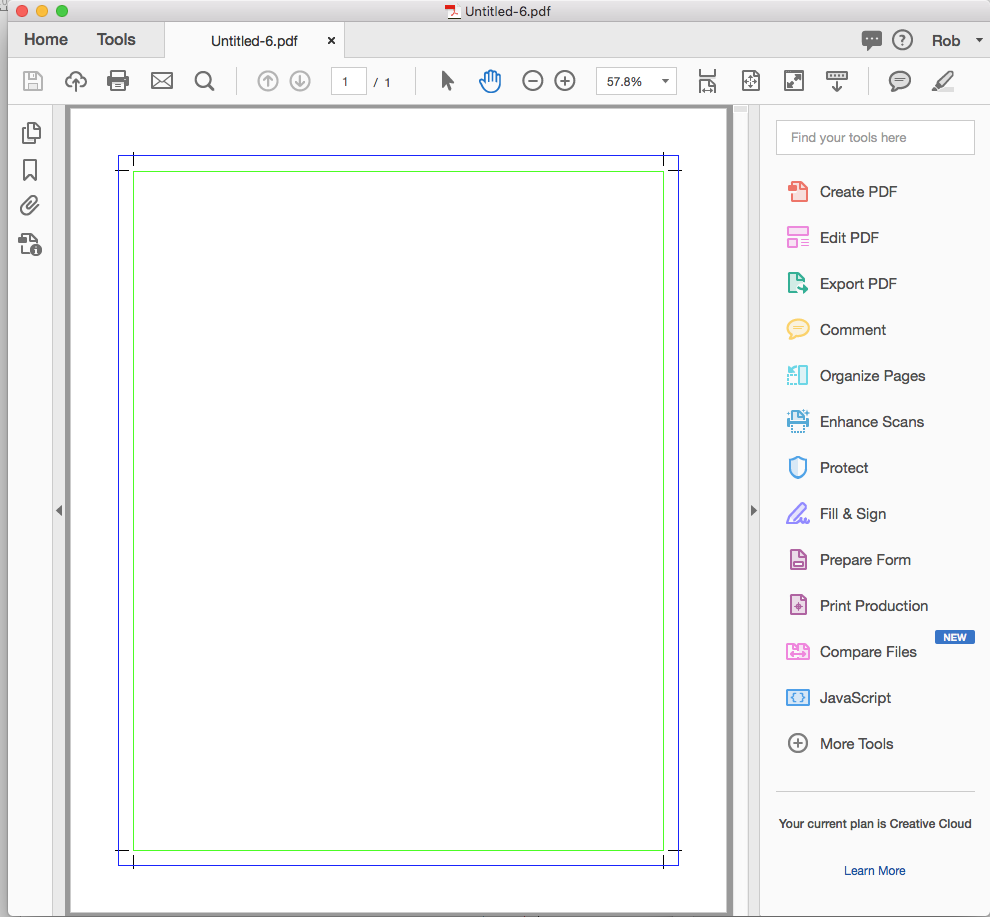Click the Find text magnifier icon
This screenshot has width=990, height=917.
[x=204, y=81]
